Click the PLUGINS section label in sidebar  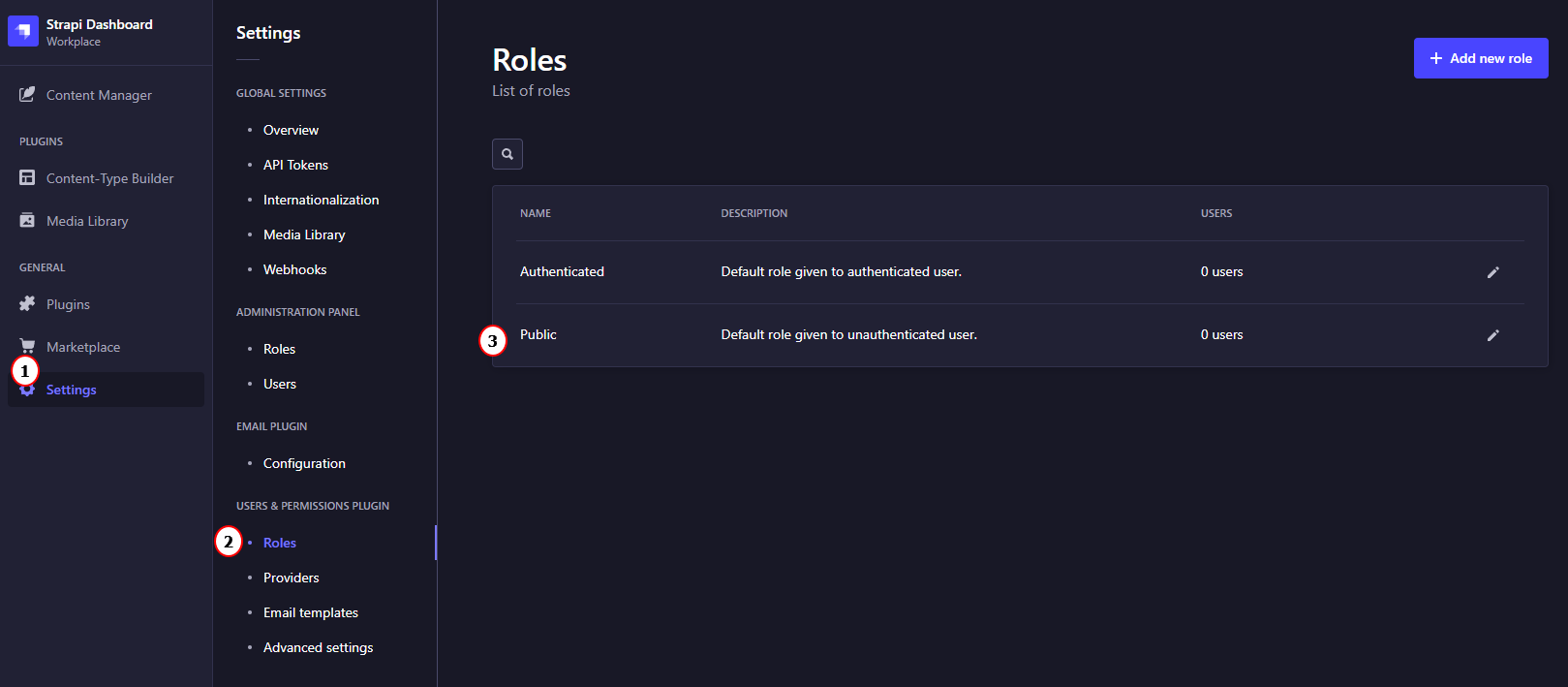pyautogui.click(x=41, y=141)
